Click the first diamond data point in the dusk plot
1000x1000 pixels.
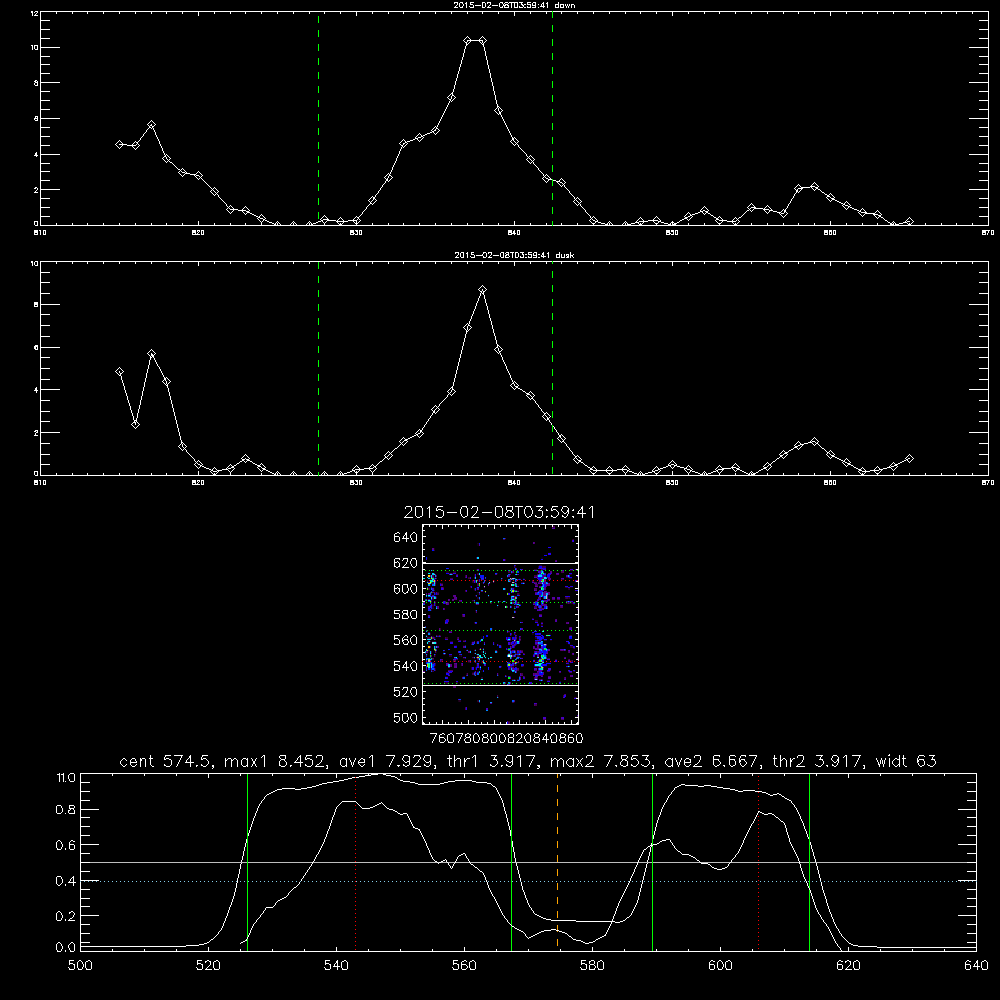[x=119, y=372]
